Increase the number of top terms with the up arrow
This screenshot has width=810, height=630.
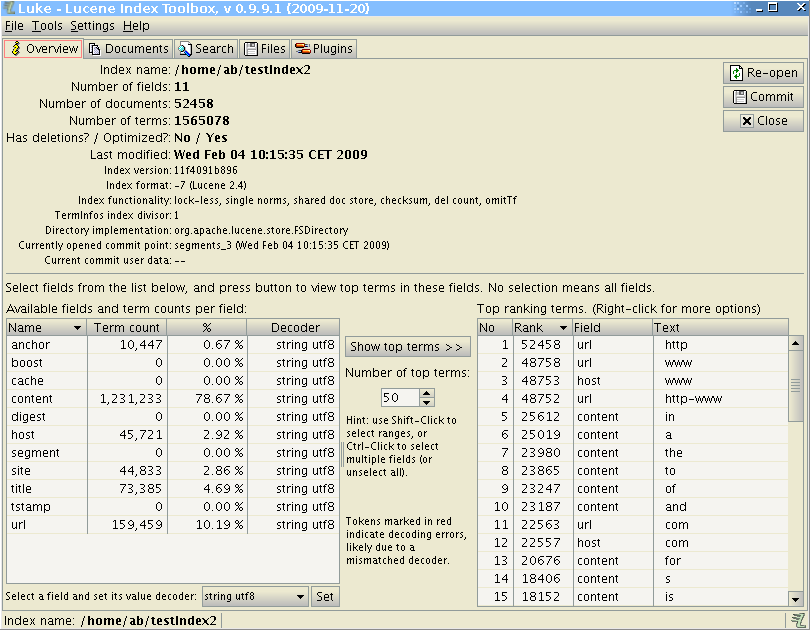[429, 394]
